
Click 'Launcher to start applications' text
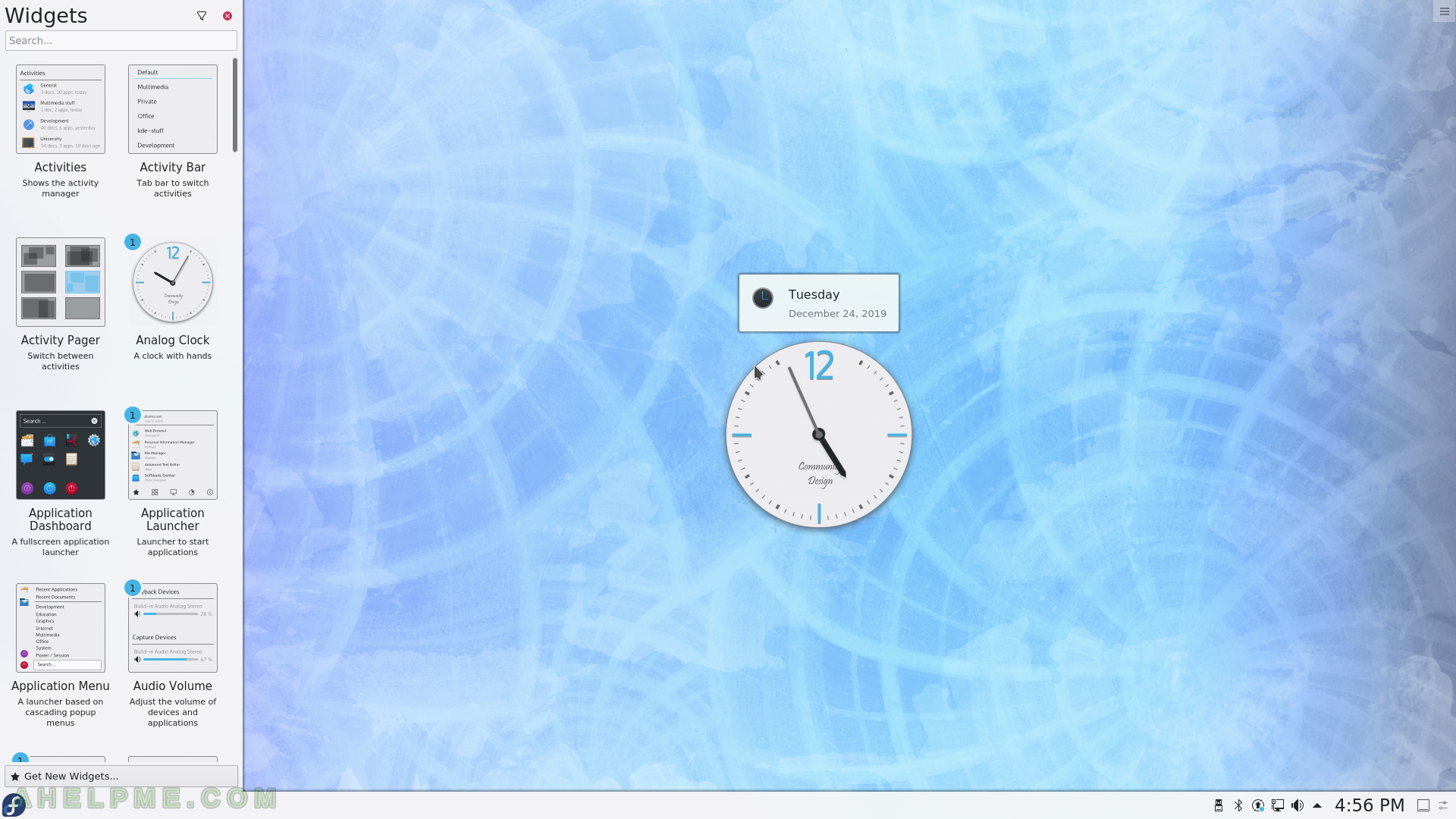point(173,547)
